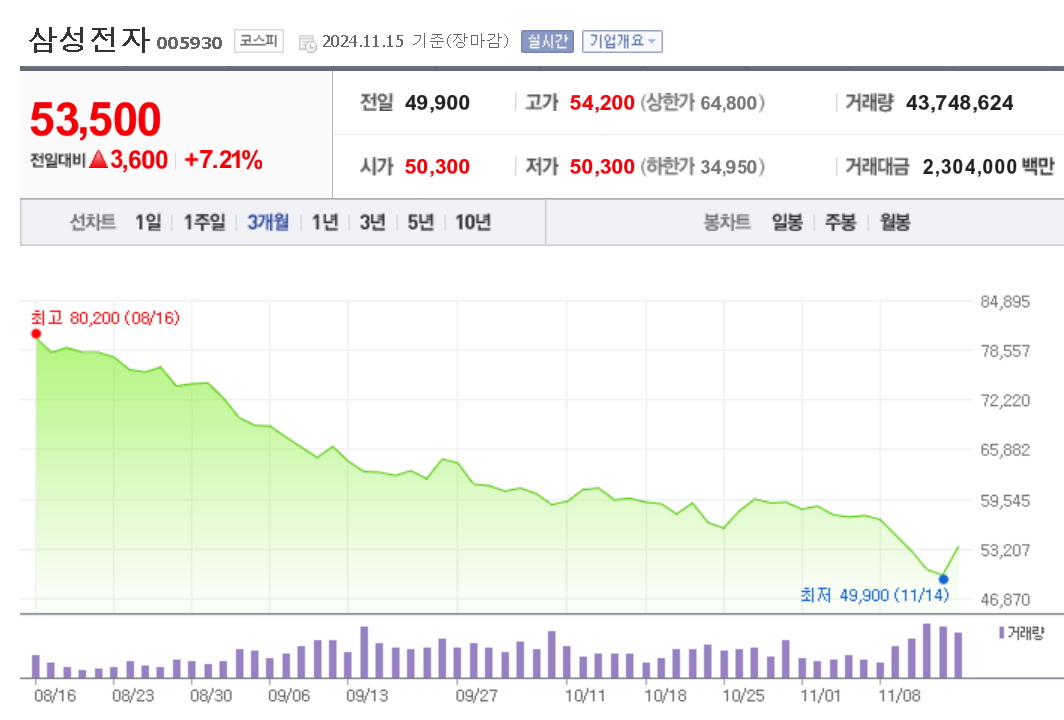Click the 10/11 date axis label

[585, 696]
